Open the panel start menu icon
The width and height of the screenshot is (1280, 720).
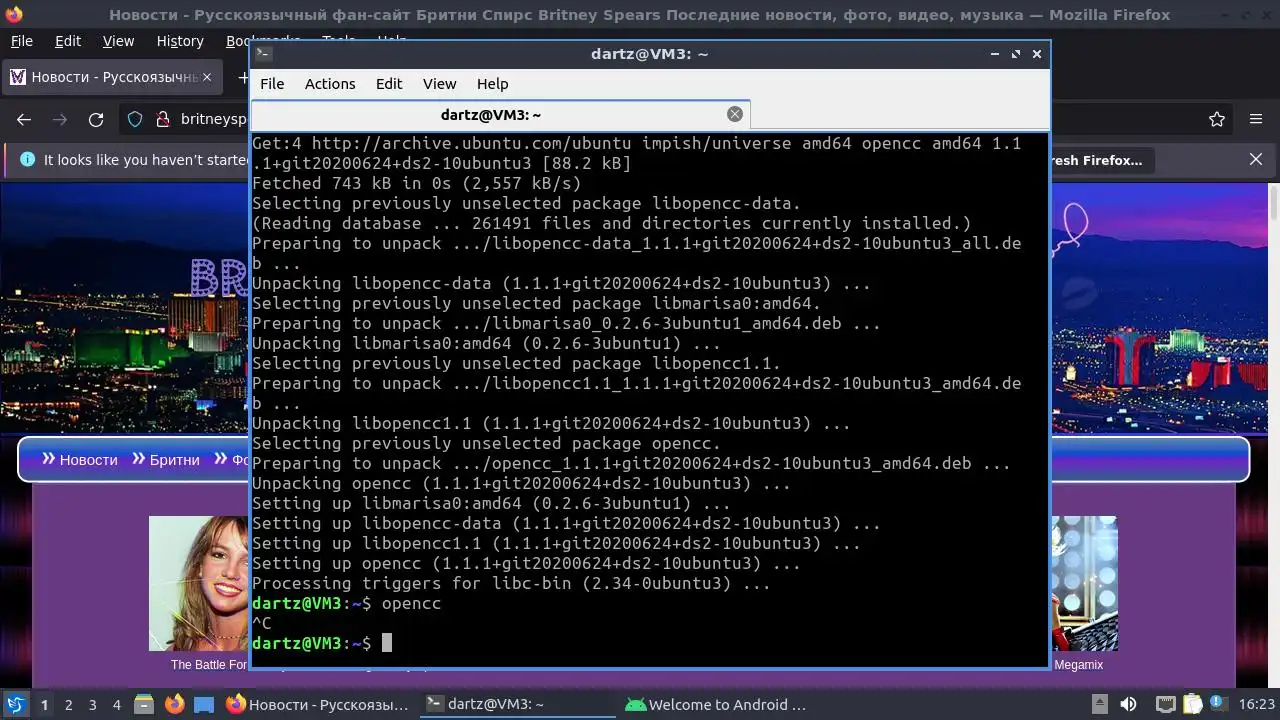pyautogui.click(x=15, y=704)
